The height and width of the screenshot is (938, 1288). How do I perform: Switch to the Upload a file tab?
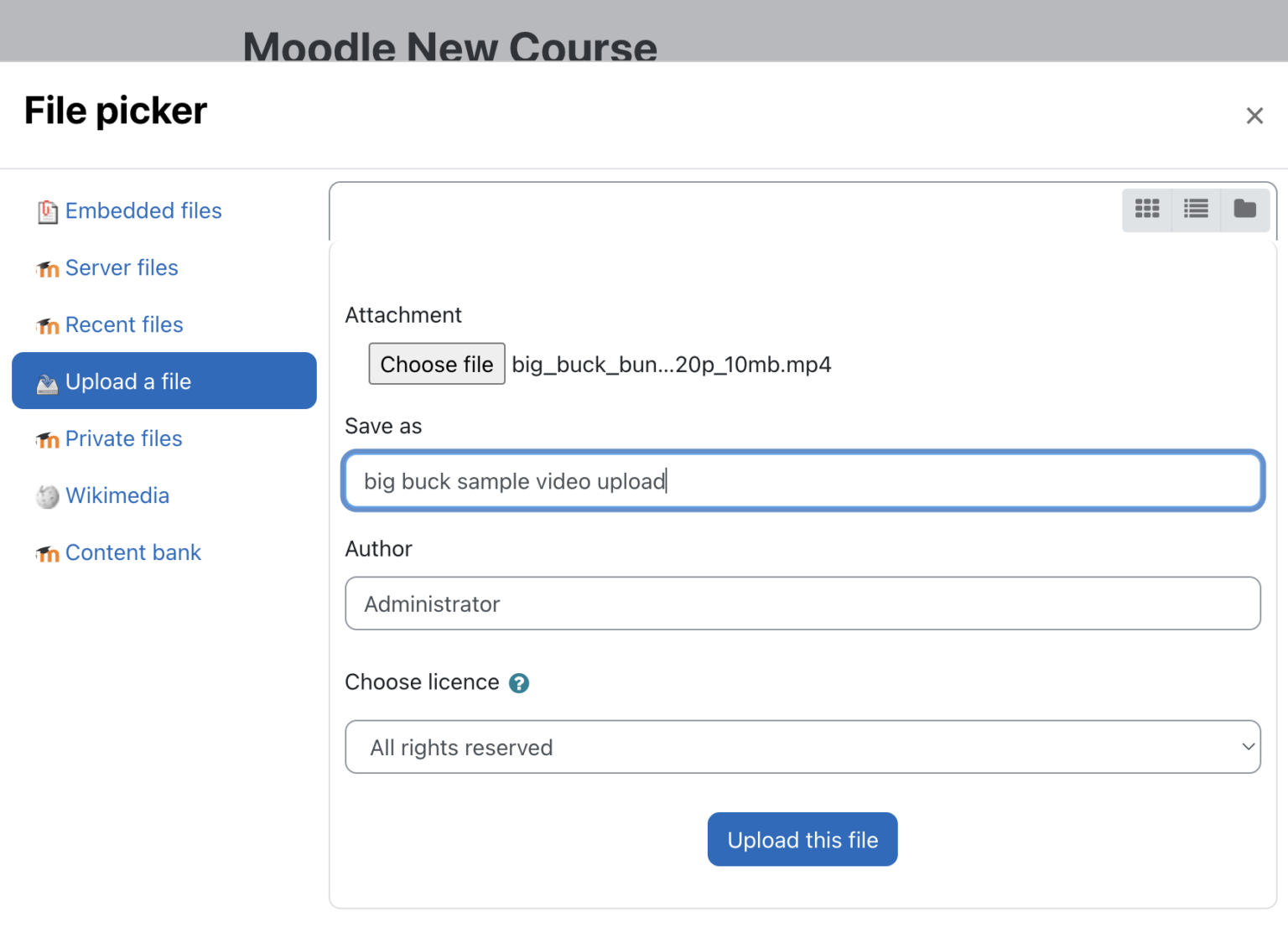tap(127, 381)
